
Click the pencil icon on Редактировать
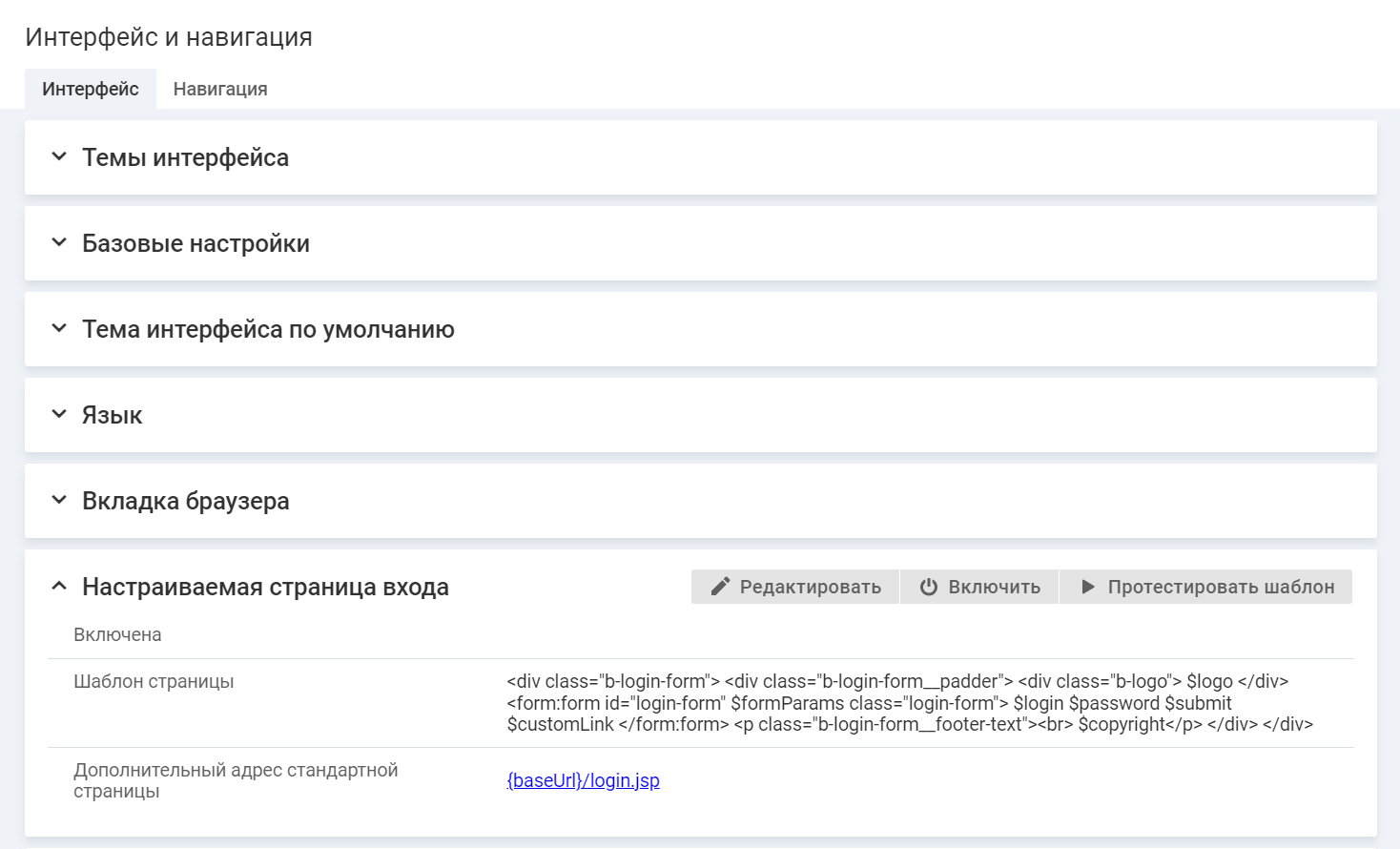721,587
